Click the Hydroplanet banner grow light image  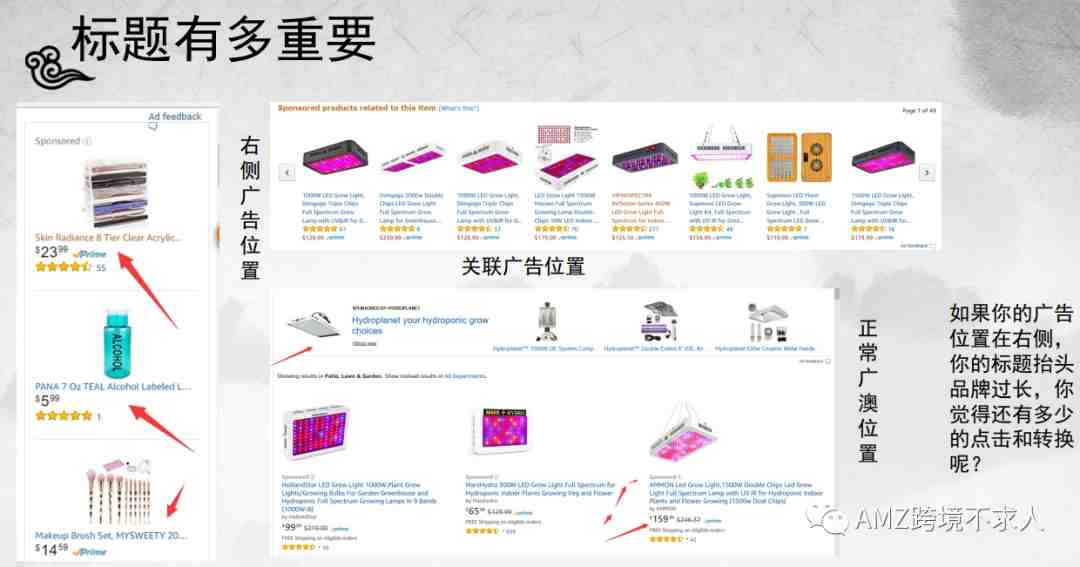pyautogui.click(x=315, y=322)
